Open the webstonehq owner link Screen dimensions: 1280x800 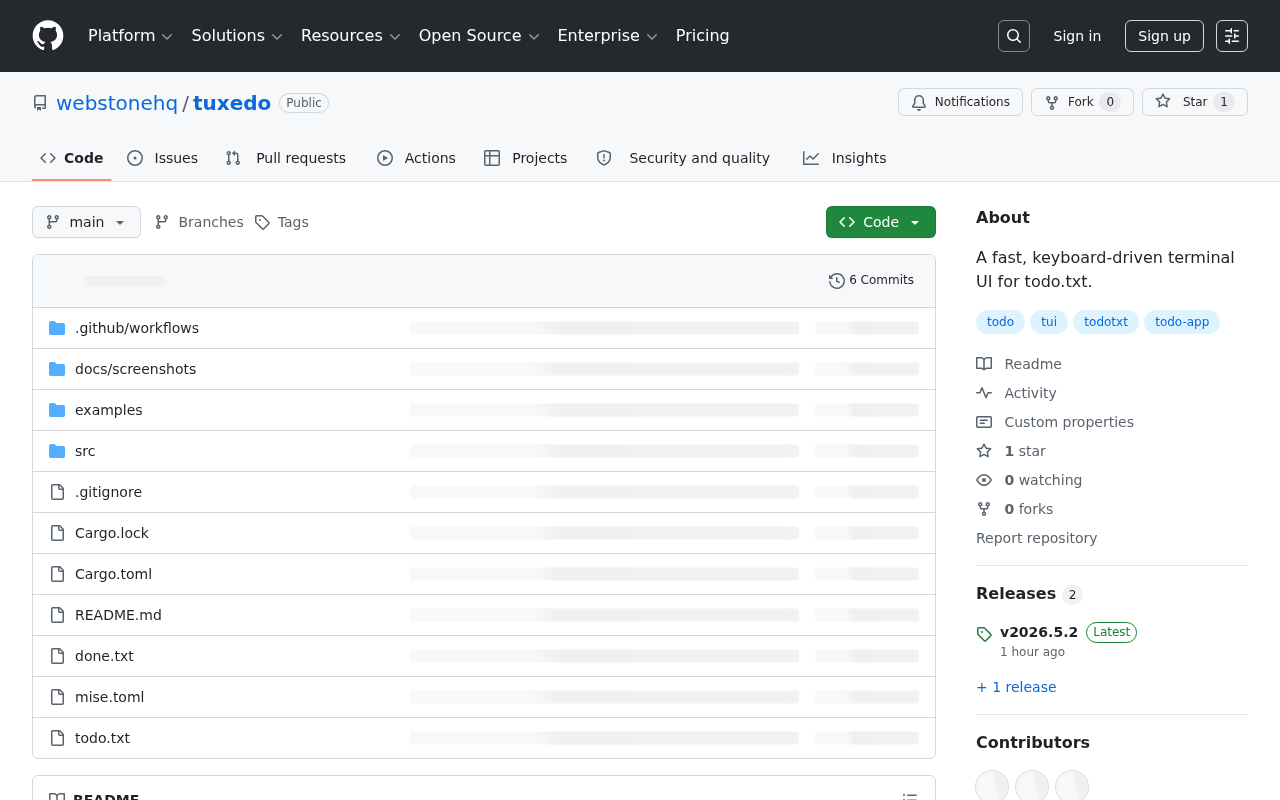tap(117, 103)
